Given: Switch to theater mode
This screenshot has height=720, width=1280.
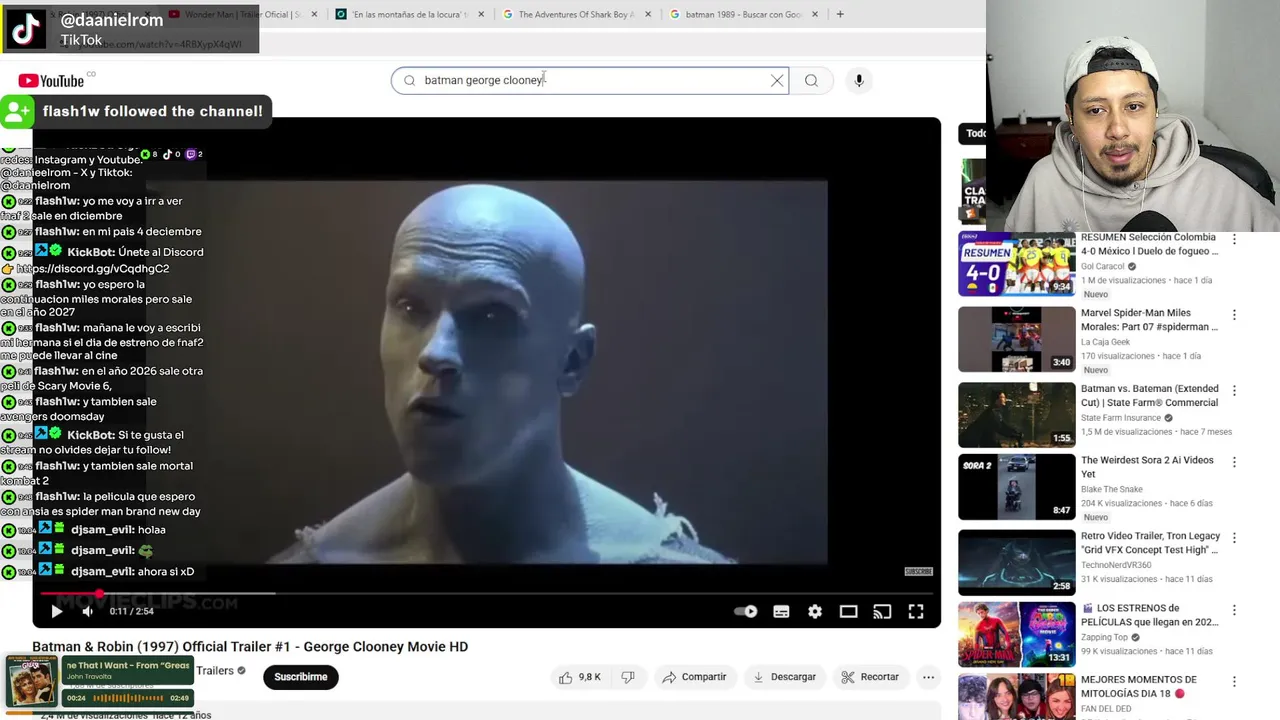Looking at the screenshot, I should tap(848, 611).
